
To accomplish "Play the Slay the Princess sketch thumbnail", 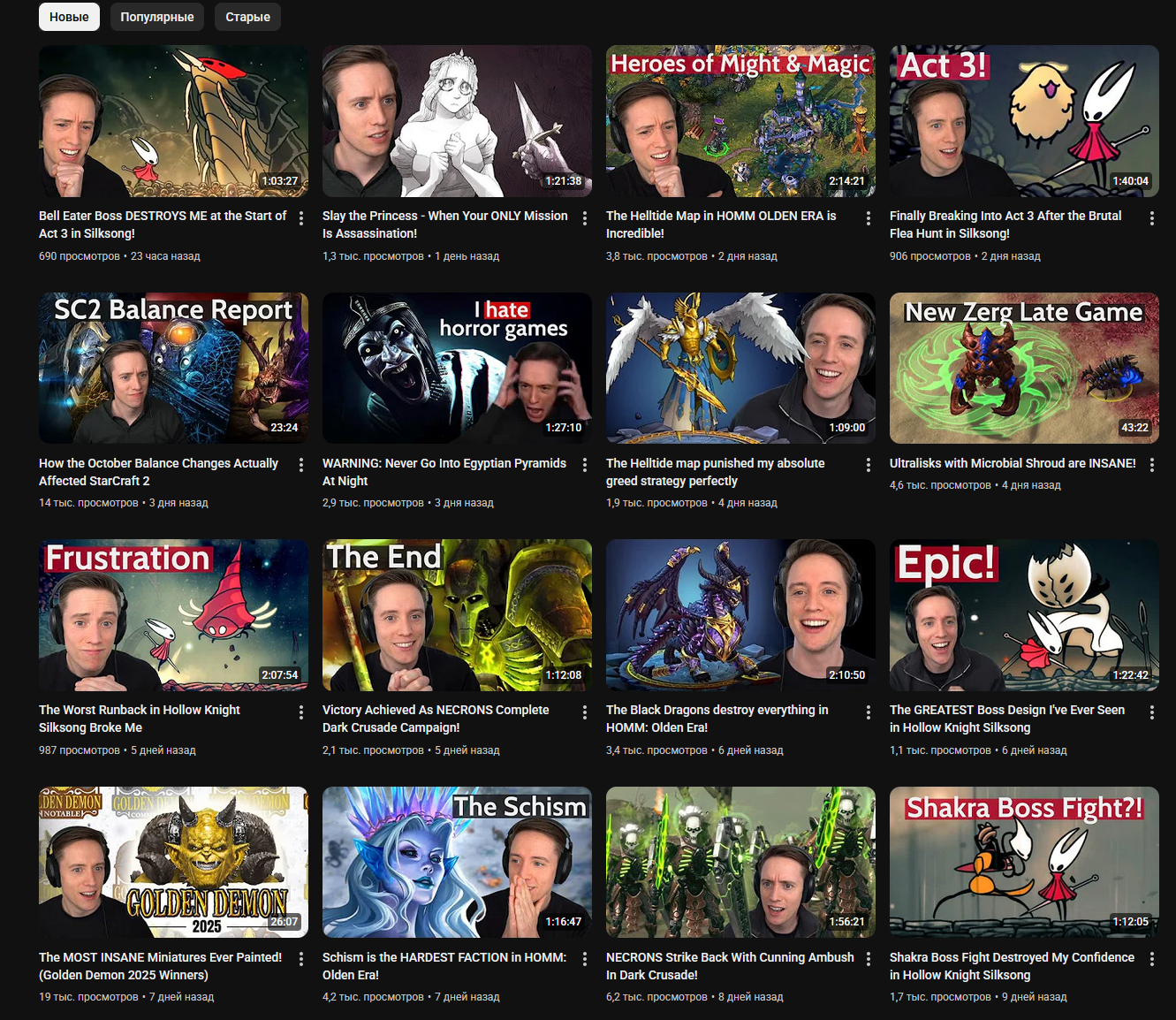I will click(x=457, y=121).
